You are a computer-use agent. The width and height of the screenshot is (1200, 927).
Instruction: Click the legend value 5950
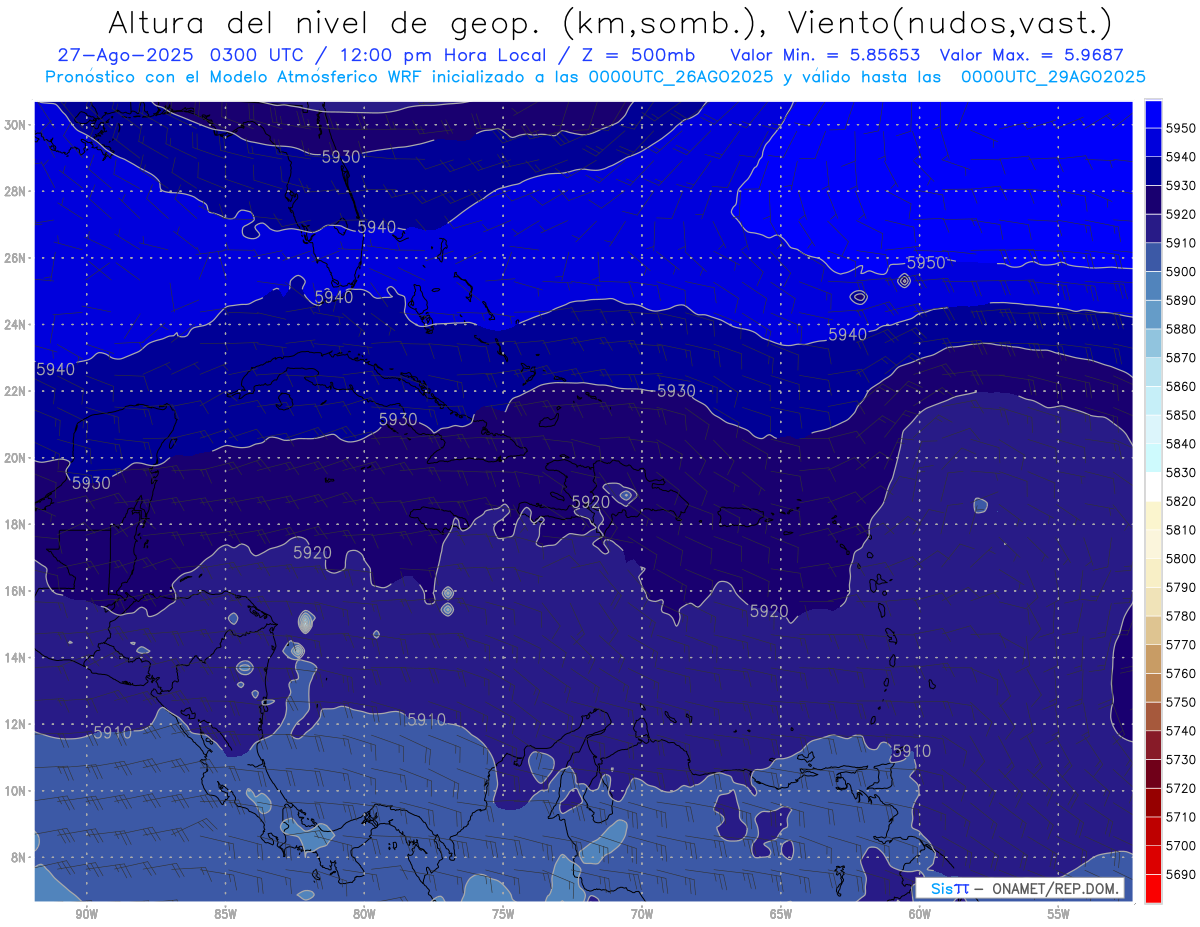coord(1181,128)
